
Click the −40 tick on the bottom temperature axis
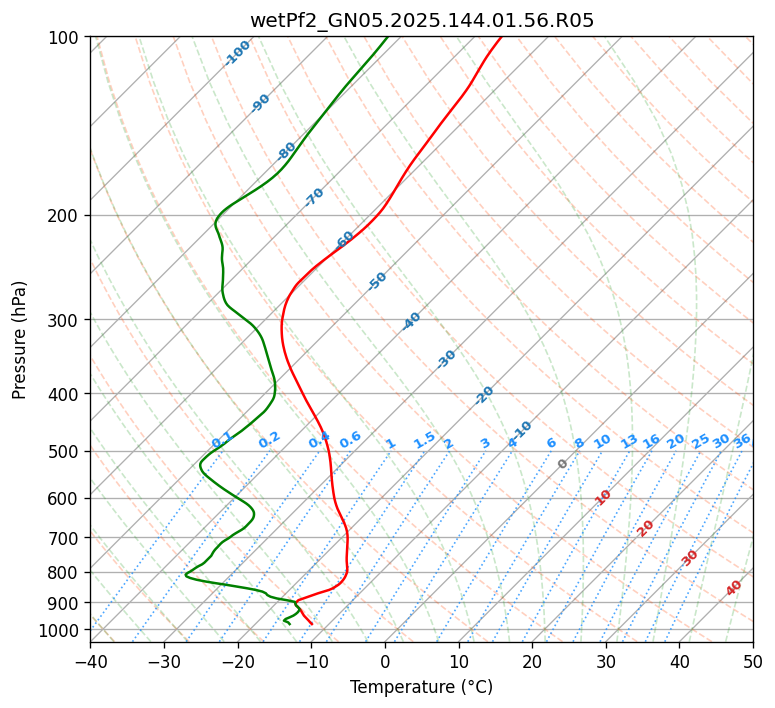click(x=90, y=661)
